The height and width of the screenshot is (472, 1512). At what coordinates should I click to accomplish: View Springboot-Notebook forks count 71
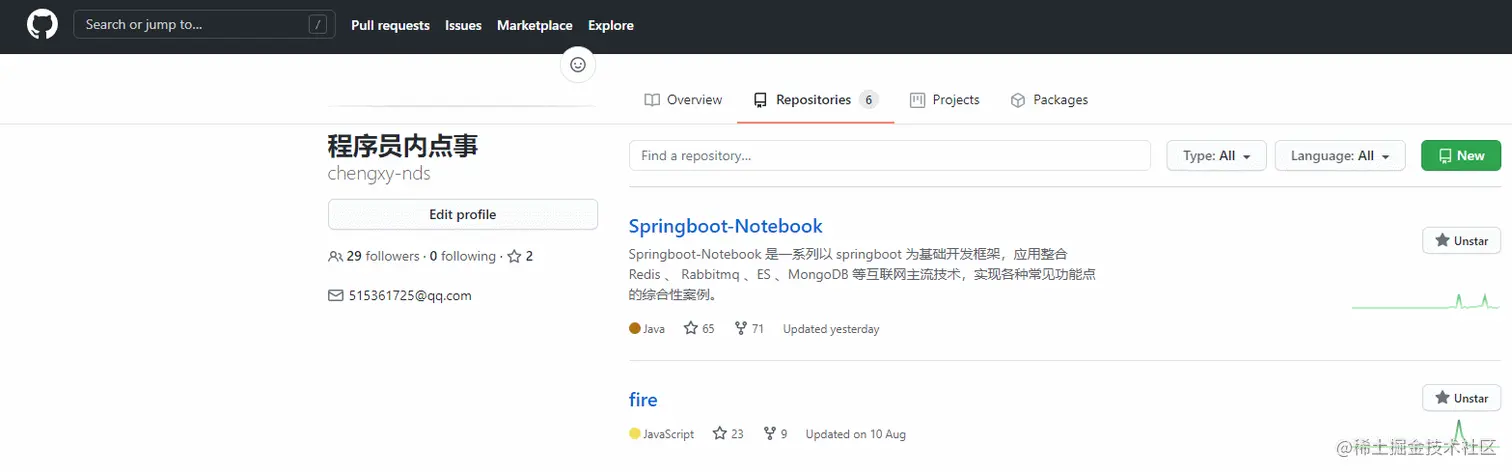[x=749, y=328]
